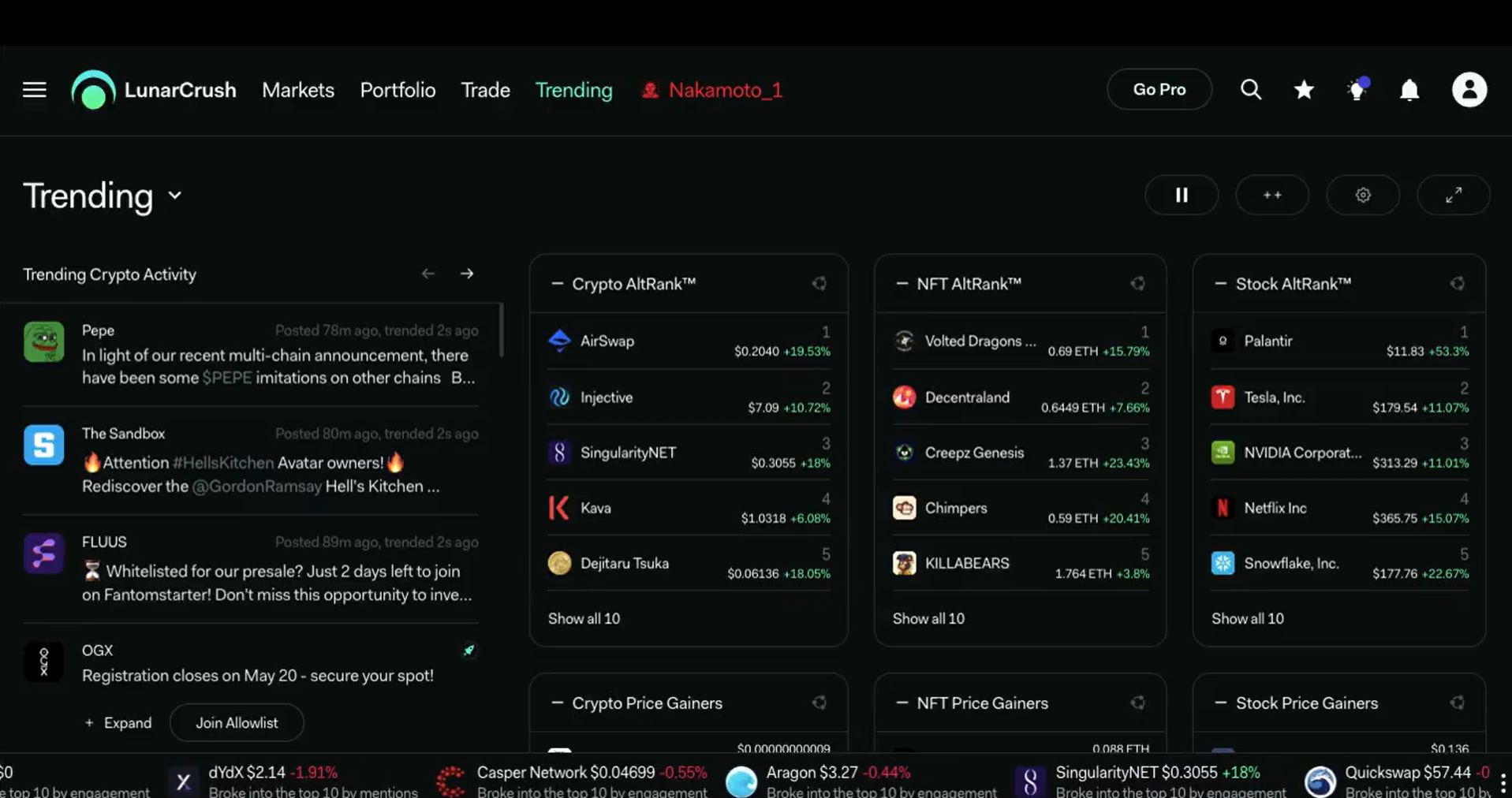This screenshot has height=798, width=1512.
Task: Collapse the NFT AltRank panel
Action: (902, 284)
